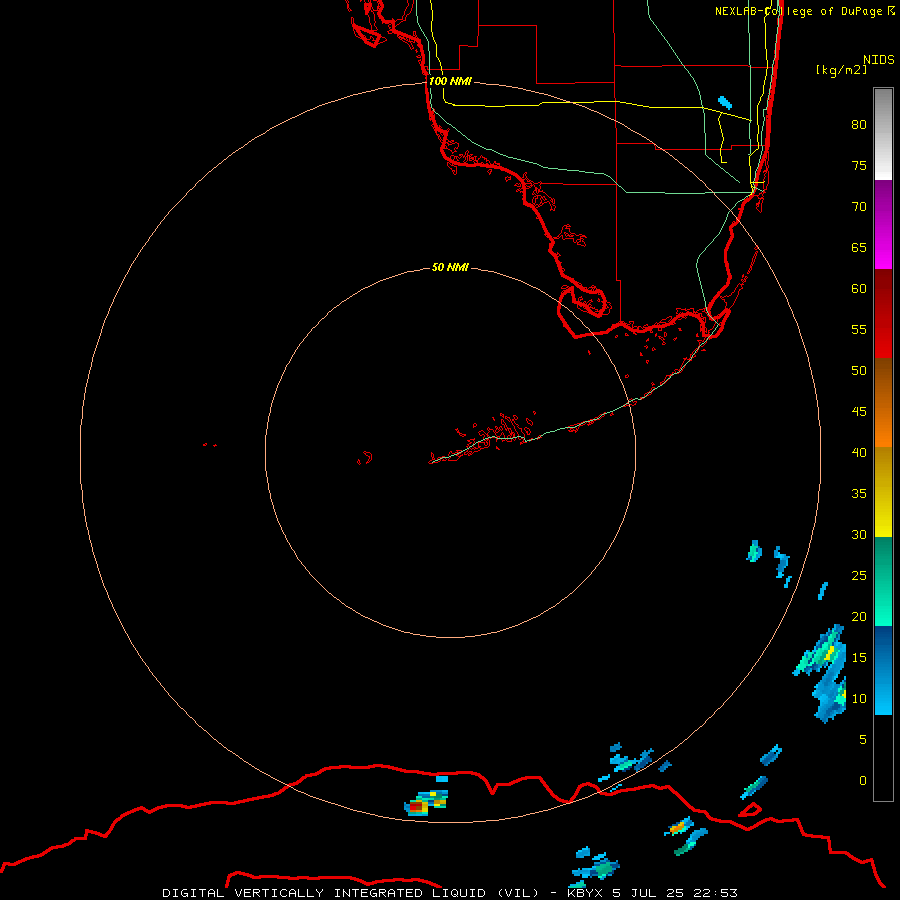Screen dimensions: 900x900
Task: Click the '100 NMI' range ring label
Action: coord(450,81)
